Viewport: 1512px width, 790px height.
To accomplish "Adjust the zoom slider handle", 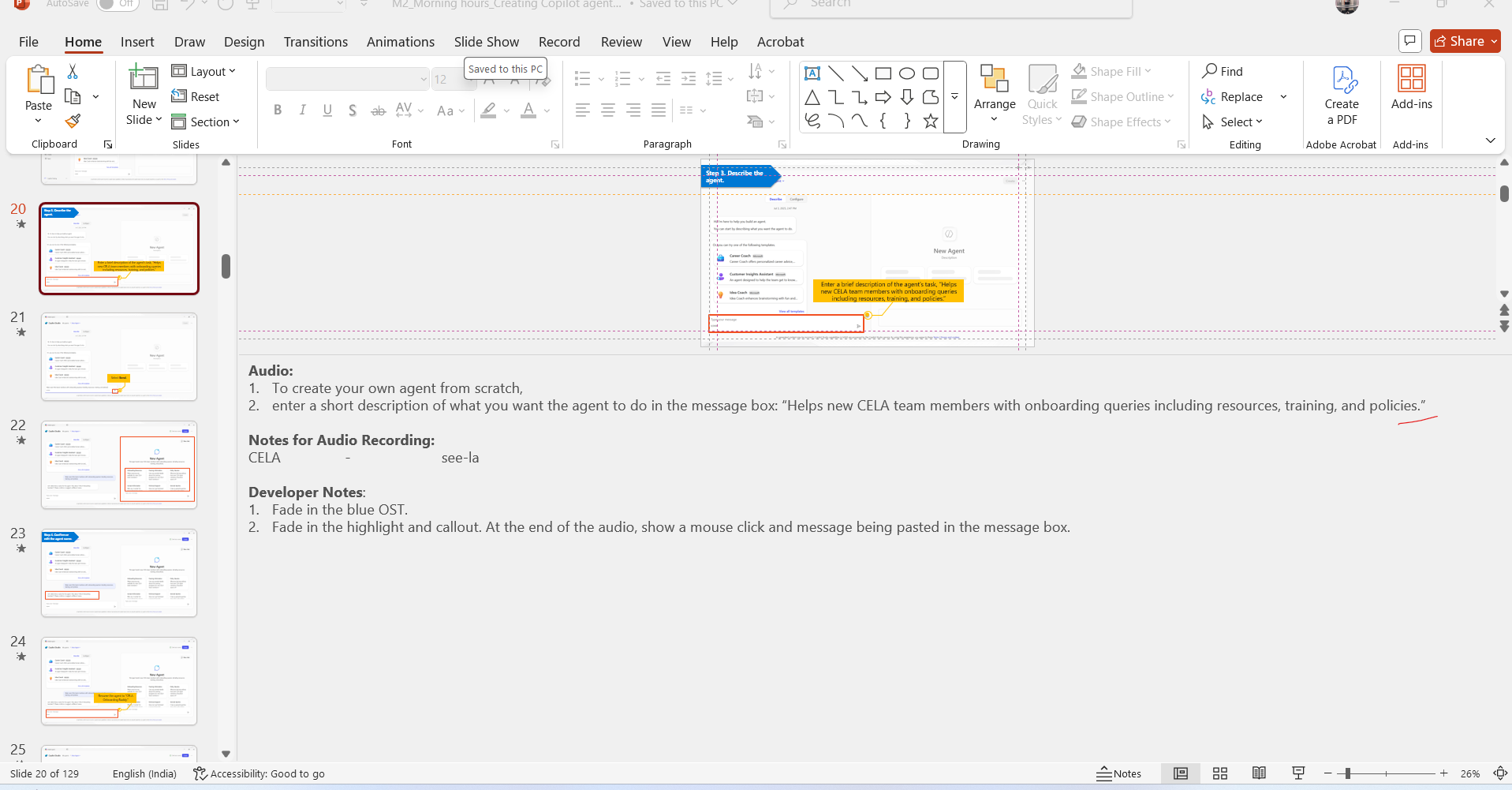I will [1348, 773].
